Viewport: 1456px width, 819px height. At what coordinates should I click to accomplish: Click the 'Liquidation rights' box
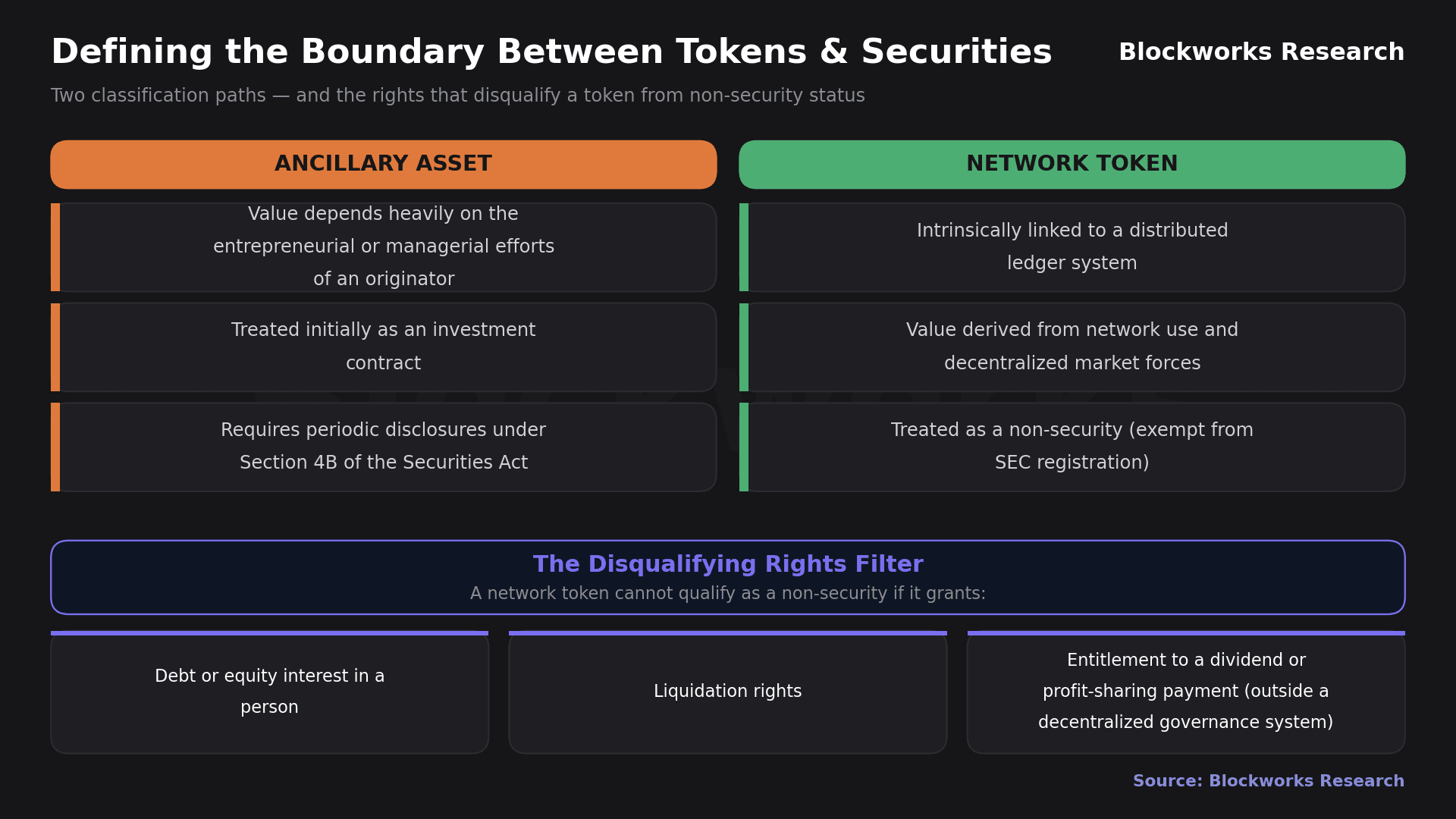(728, 692)
